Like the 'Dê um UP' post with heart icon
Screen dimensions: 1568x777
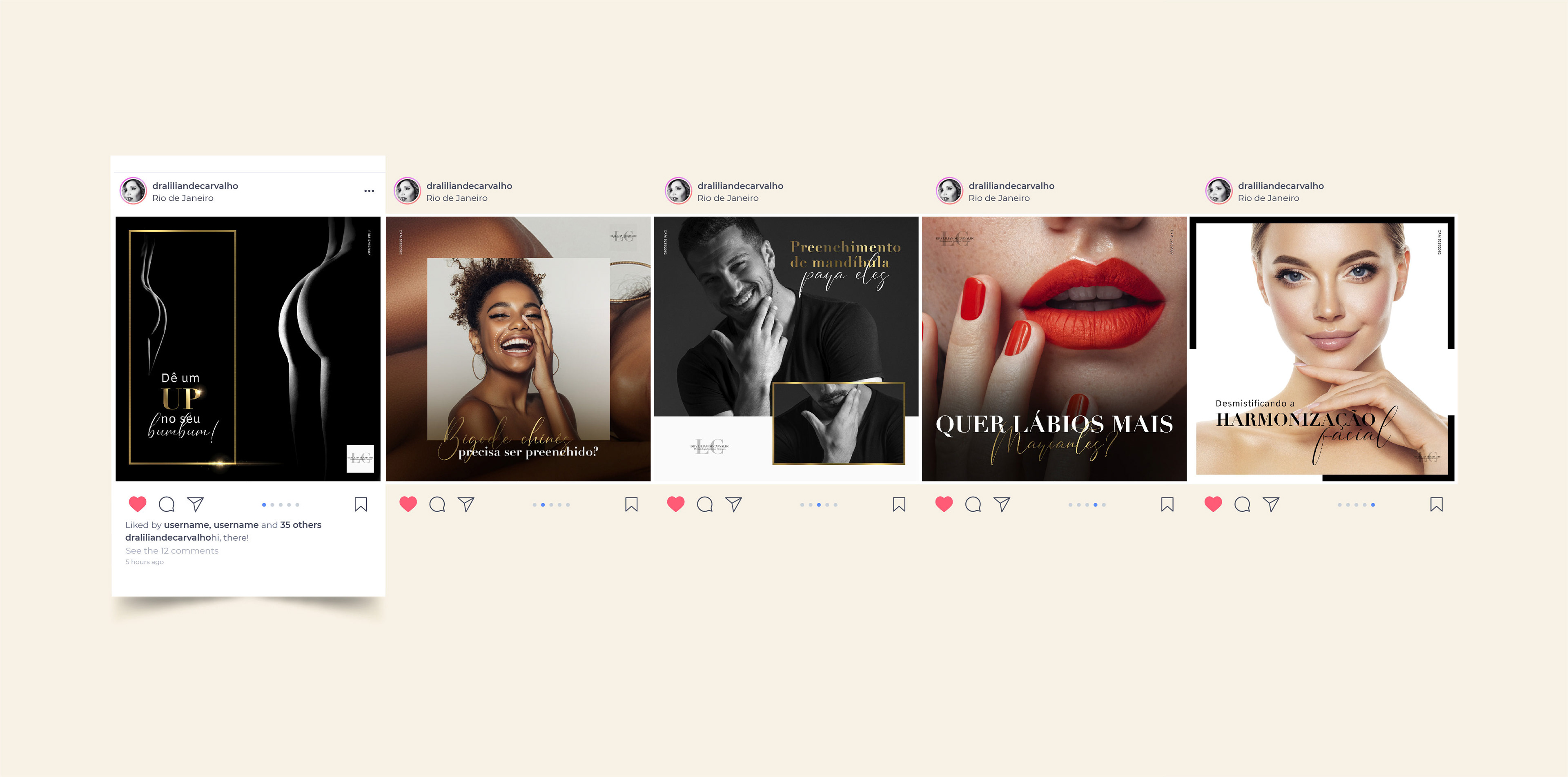point(138,504)
